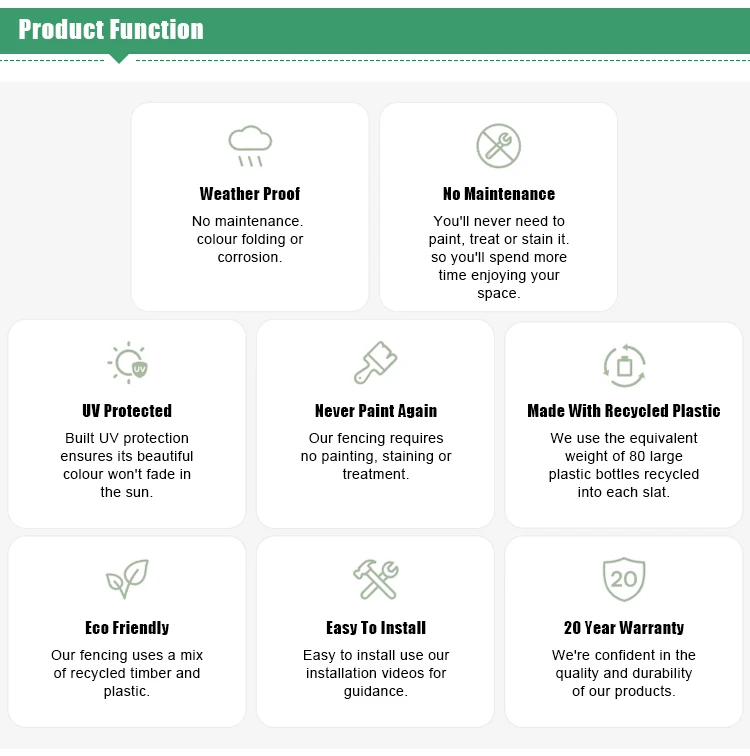
Task: Click the hammer and wrench install icon
Action: pyautogui.click(x=375, y=579)
